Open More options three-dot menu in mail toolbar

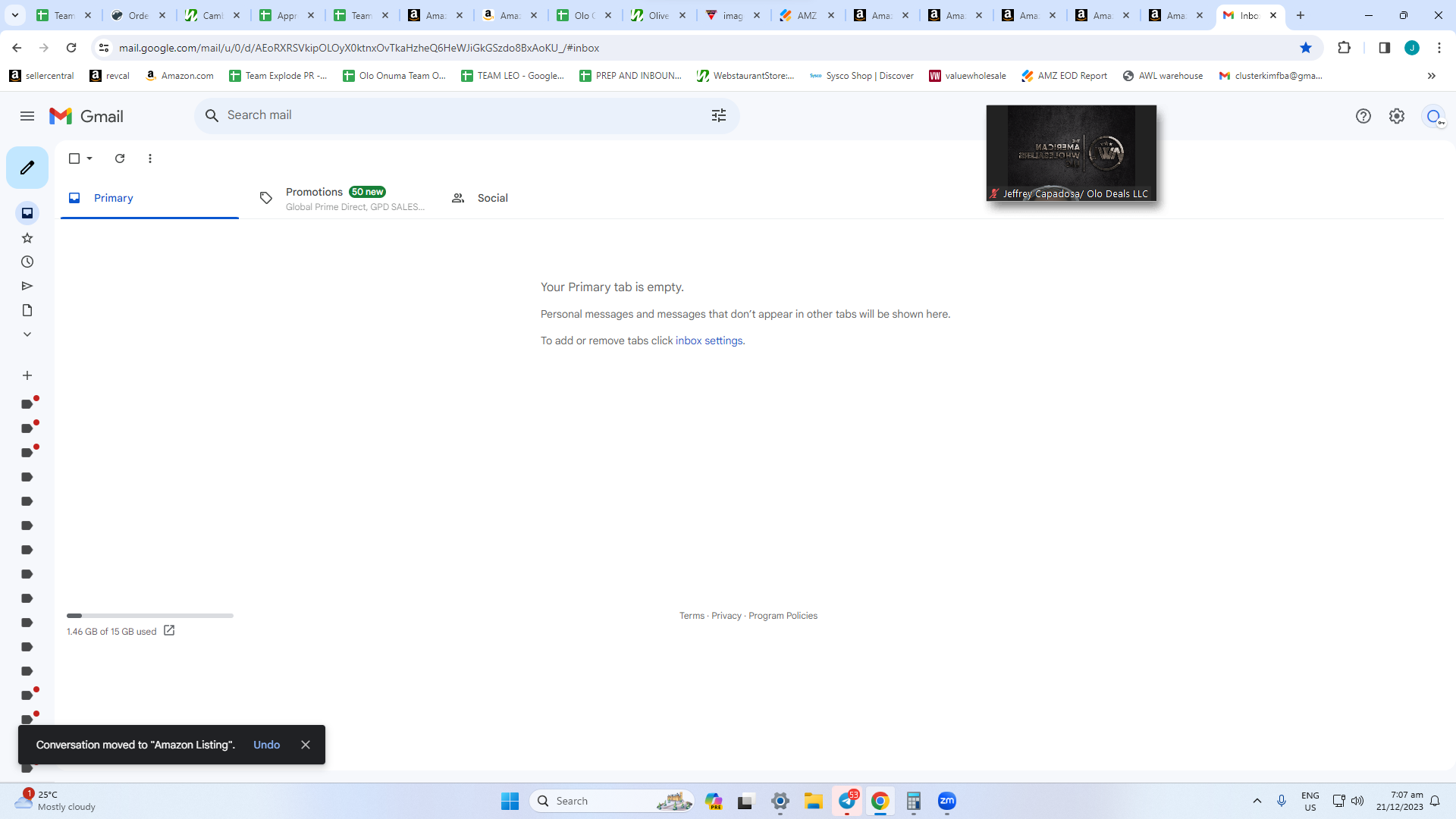click(x=150, y=158)
